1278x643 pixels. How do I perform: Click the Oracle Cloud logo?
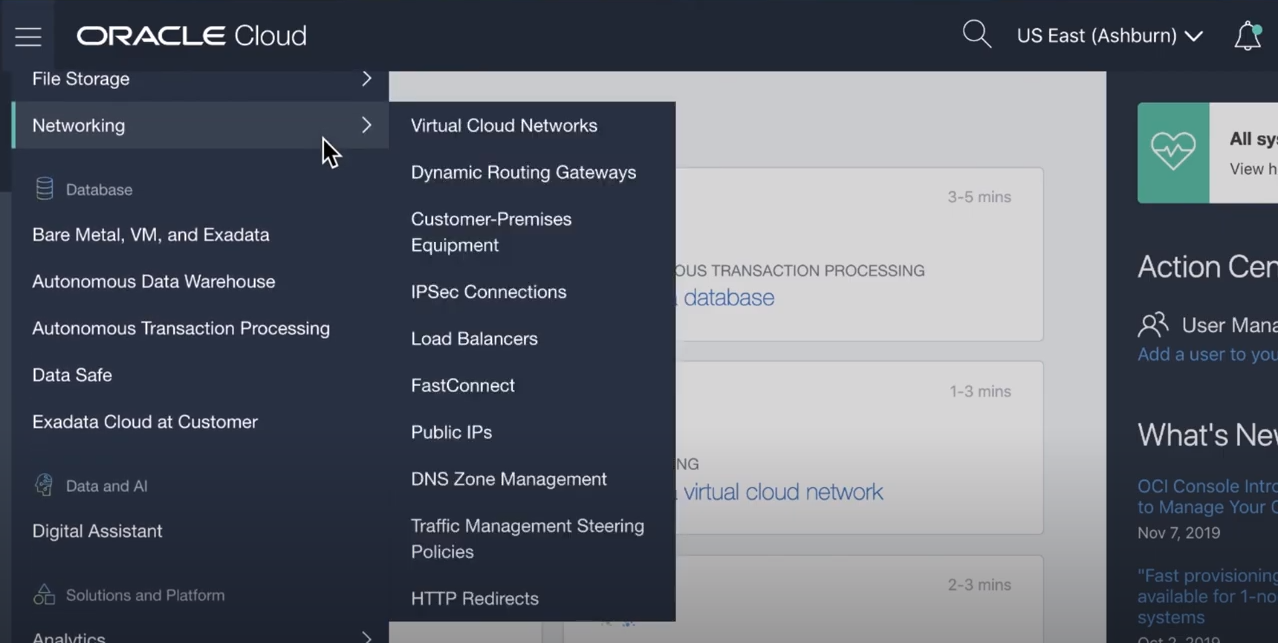190,36
